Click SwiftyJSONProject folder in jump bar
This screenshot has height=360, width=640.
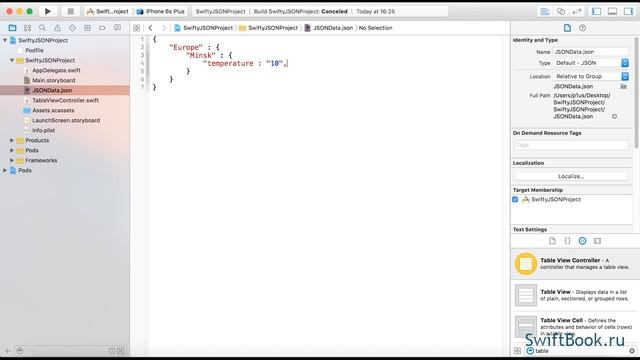click(269, 28)
